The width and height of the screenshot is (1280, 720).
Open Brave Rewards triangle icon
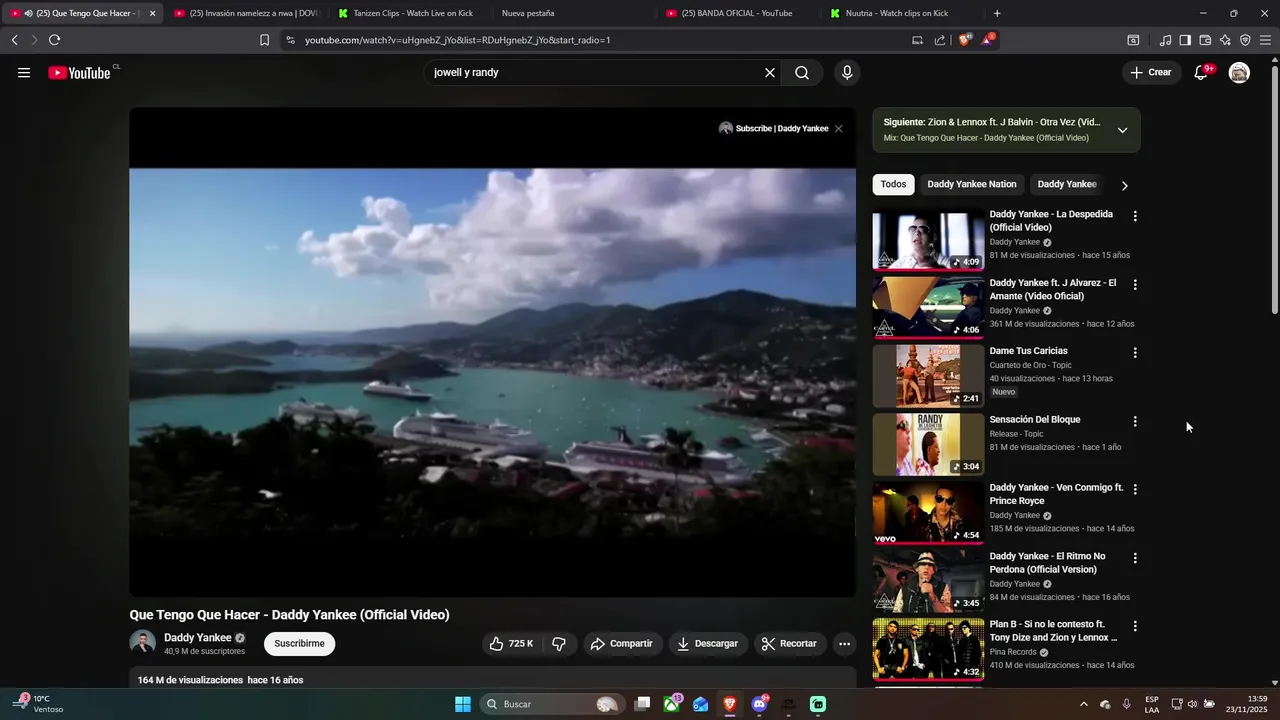988,40
